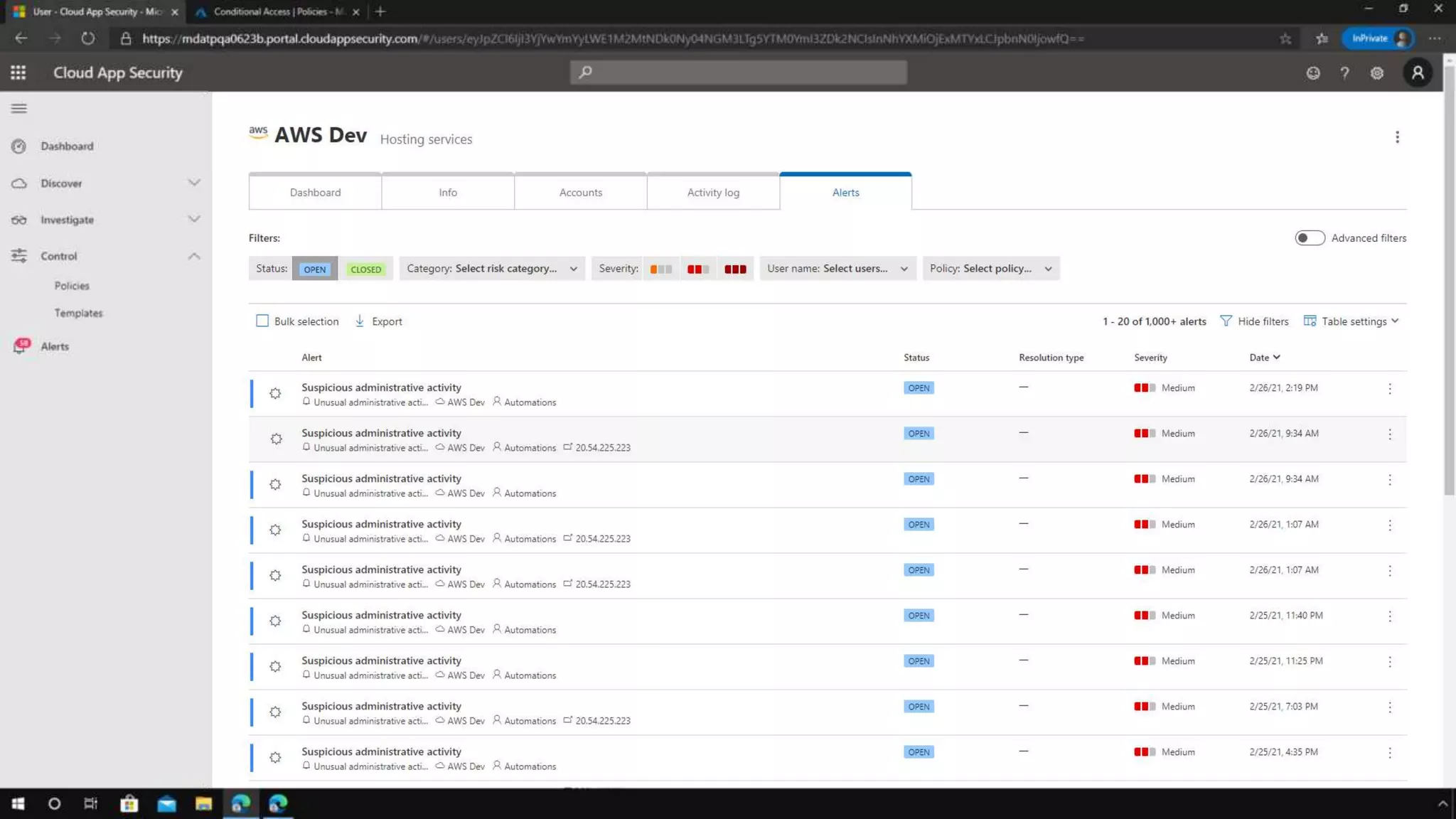Open row menu for 2/25/21 4:35 PM alert

[x=1390, y=753]
